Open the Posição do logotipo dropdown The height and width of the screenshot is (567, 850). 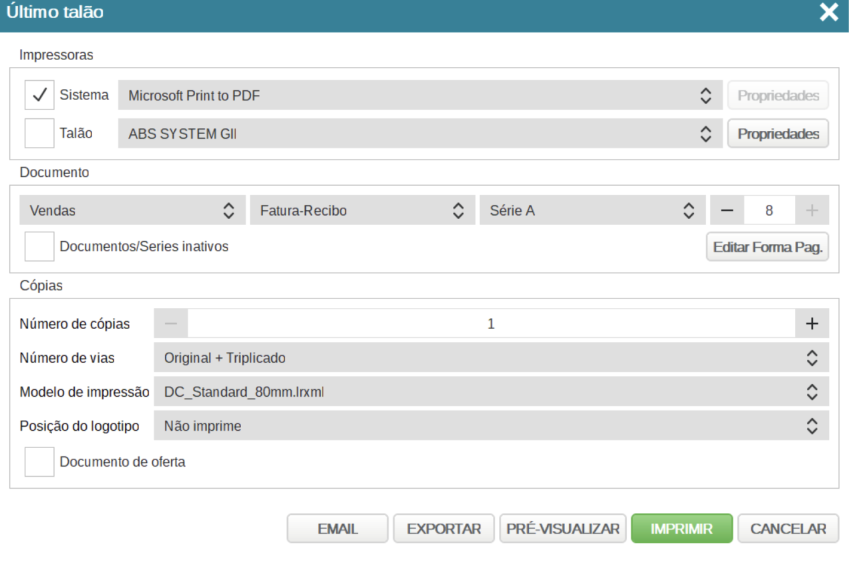490,426
